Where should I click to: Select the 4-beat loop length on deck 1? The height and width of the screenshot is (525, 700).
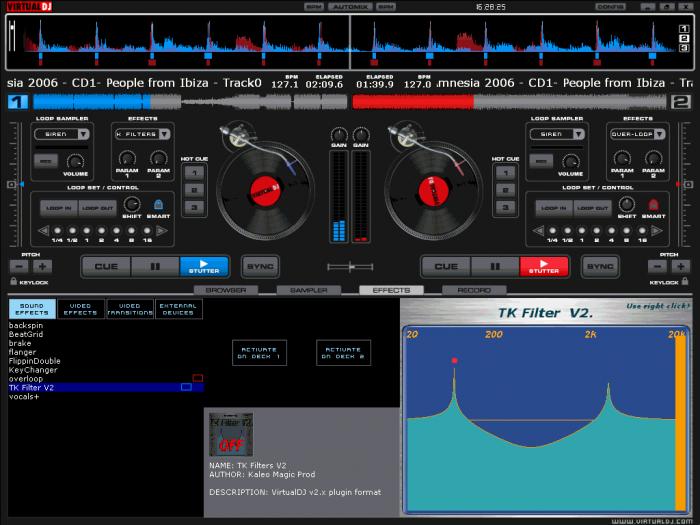point(117,231)
